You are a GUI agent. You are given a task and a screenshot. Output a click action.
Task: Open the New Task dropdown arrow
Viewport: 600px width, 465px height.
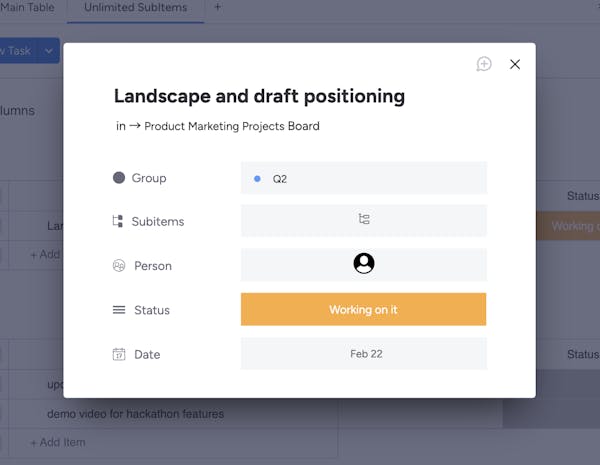coord(49,51)
